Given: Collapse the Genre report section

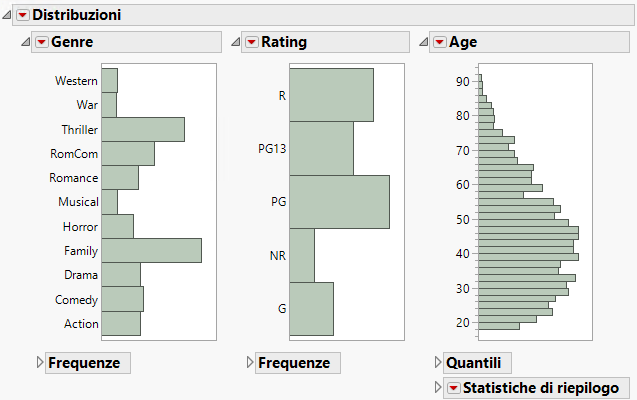Looking at the screenshot, I should point(26,42).
